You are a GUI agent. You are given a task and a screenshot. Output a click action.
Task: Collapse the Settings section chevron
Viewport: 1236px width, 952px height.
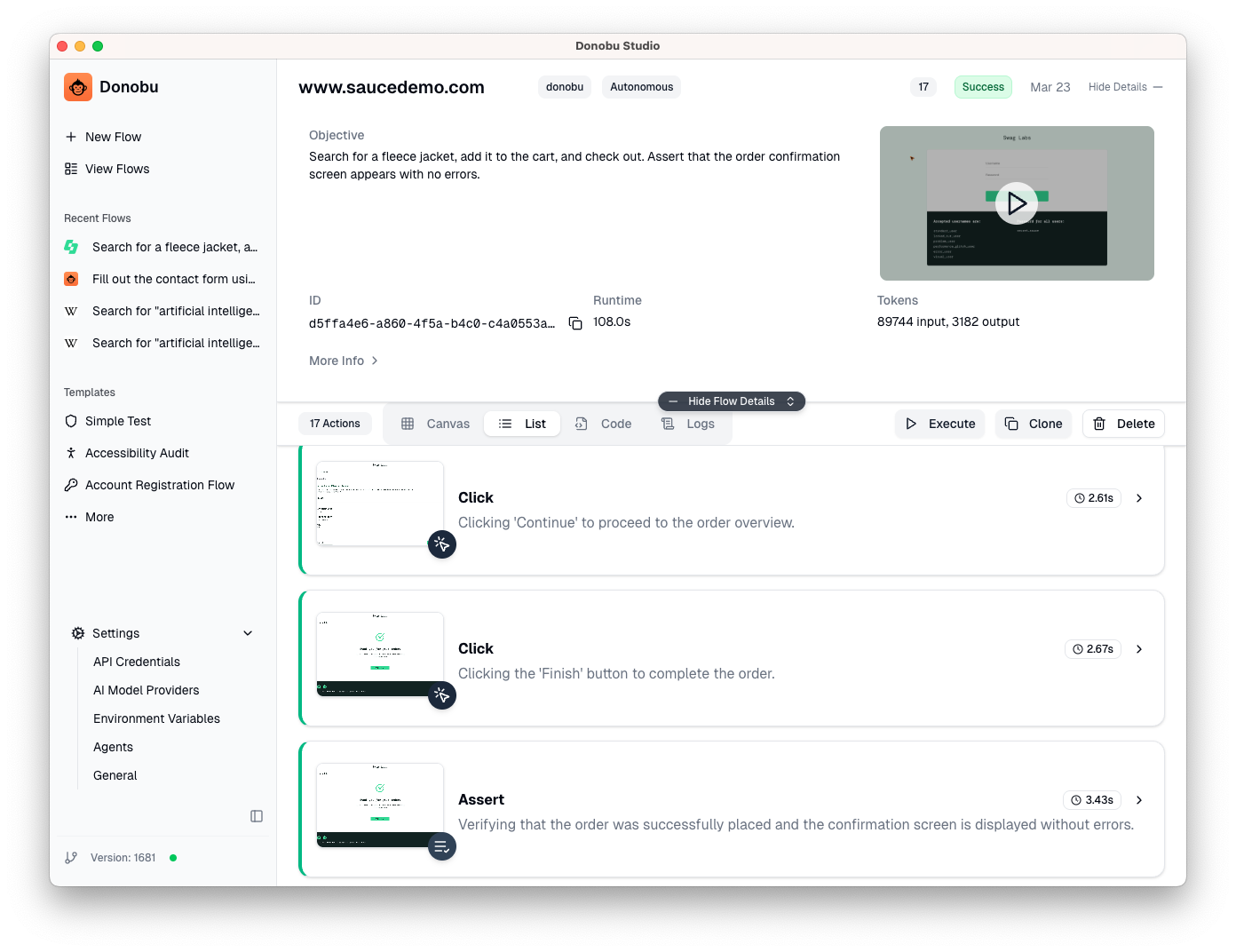pos(248,633)
